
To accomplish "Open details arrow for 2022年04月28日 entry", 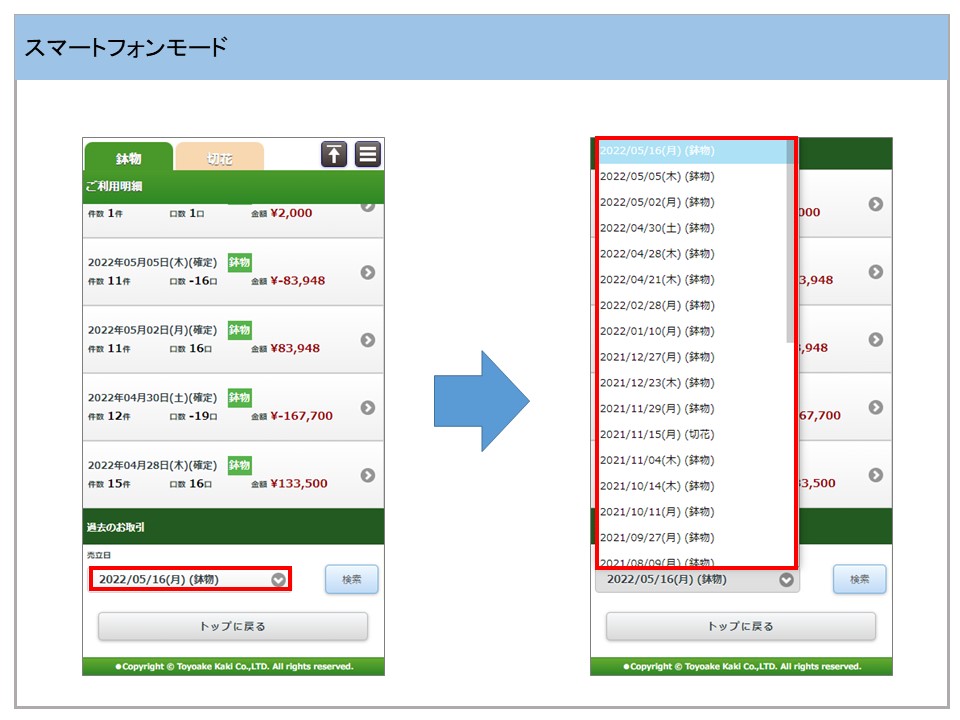I will coord(367,475).
